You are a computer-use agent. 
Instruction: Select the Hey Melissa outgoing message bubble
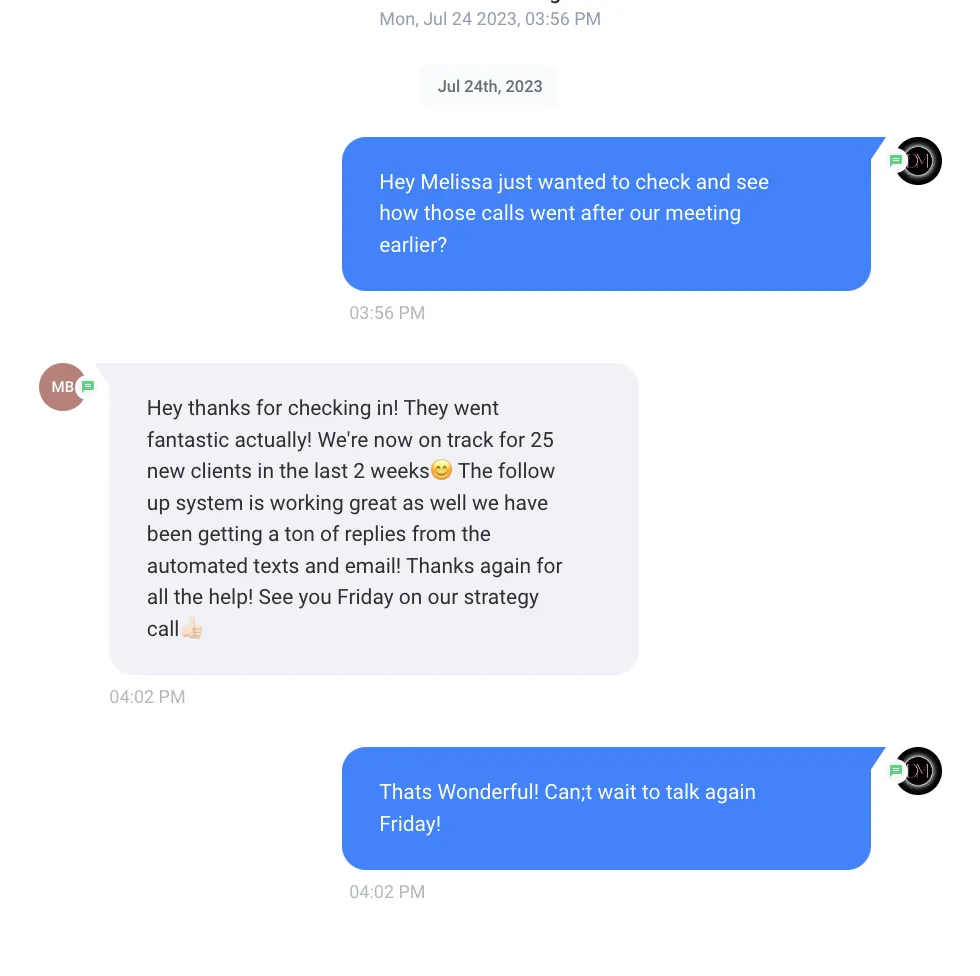coord(606,214)
